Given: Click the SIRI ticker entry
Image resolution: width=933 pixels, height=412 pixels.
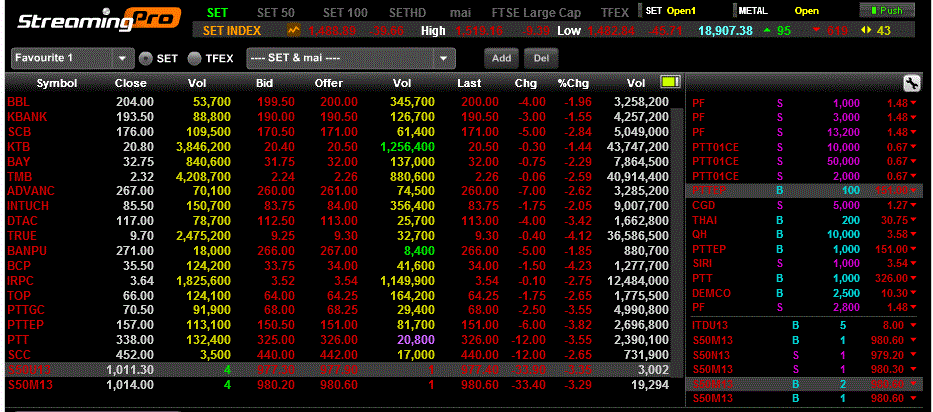Looking at the screenshot, I should click(x=806, y=264).
